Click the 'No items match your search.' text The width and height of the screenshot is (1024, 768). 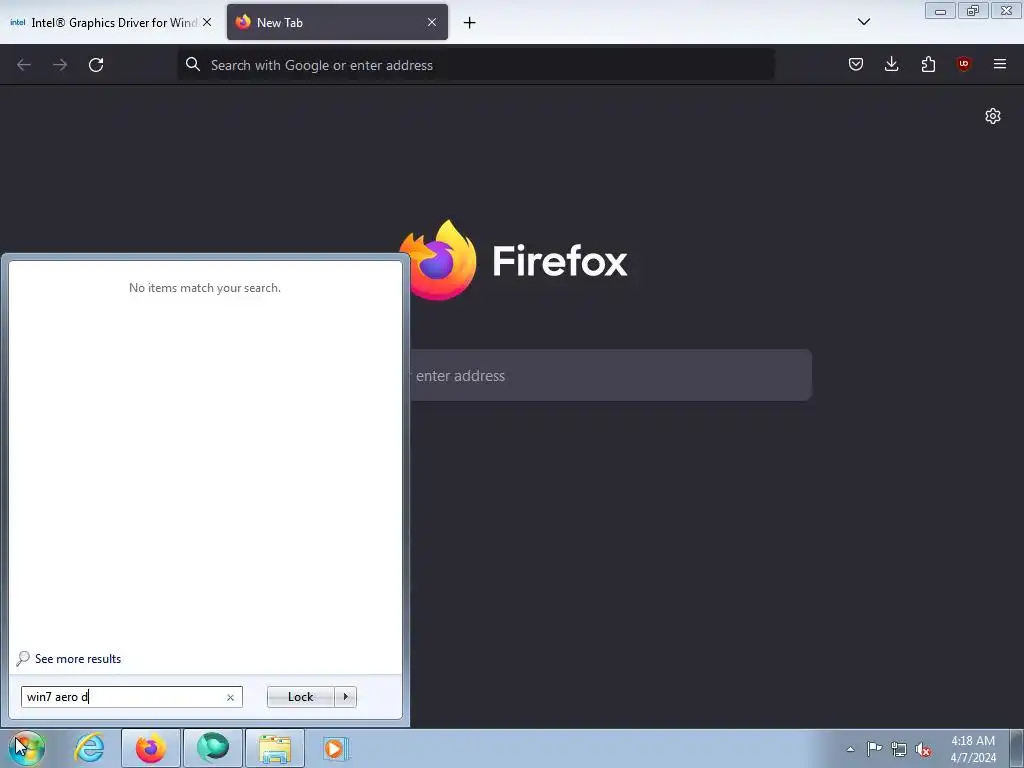[205, 288]
